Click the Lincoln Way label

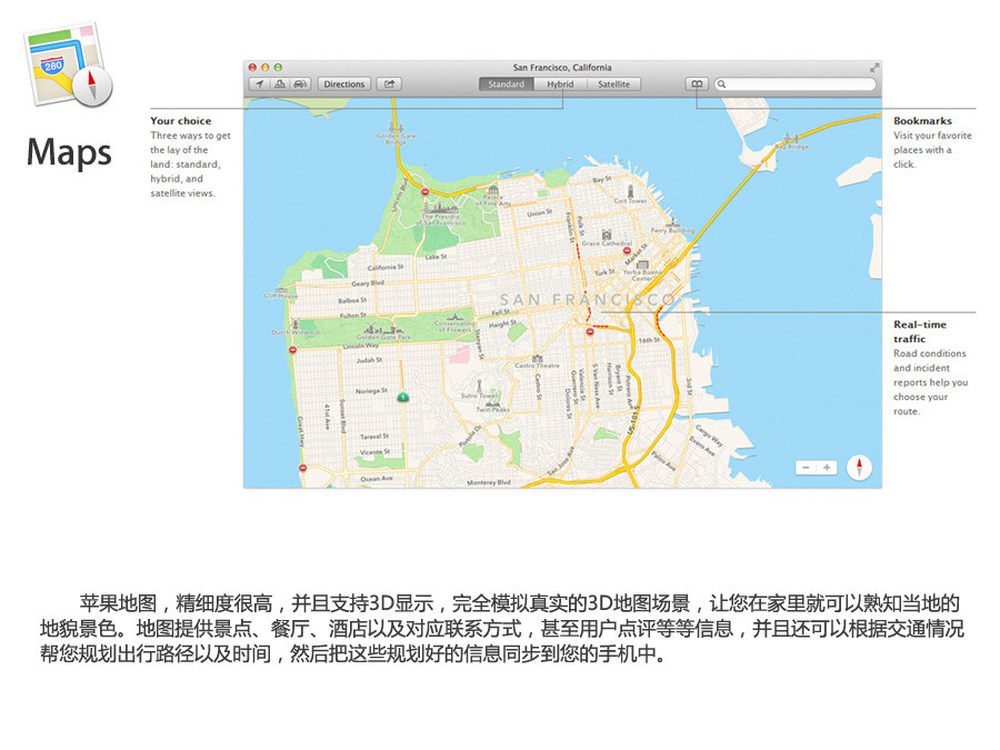coord(361,346)
